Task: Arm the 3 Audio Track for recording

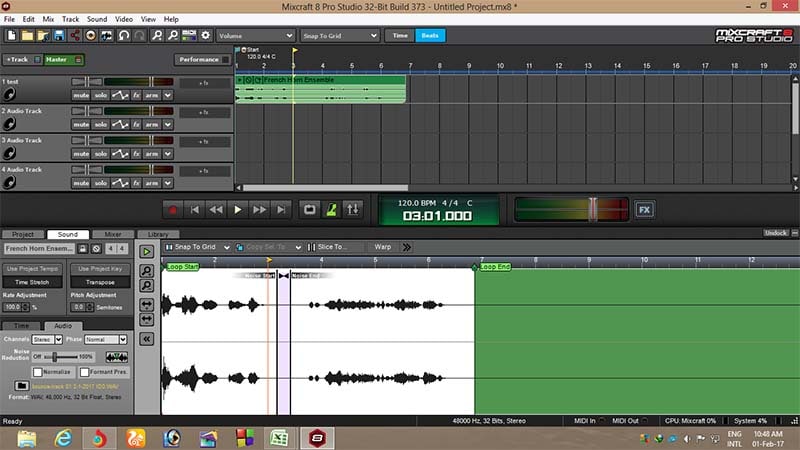Action: [x=152, y=154]
